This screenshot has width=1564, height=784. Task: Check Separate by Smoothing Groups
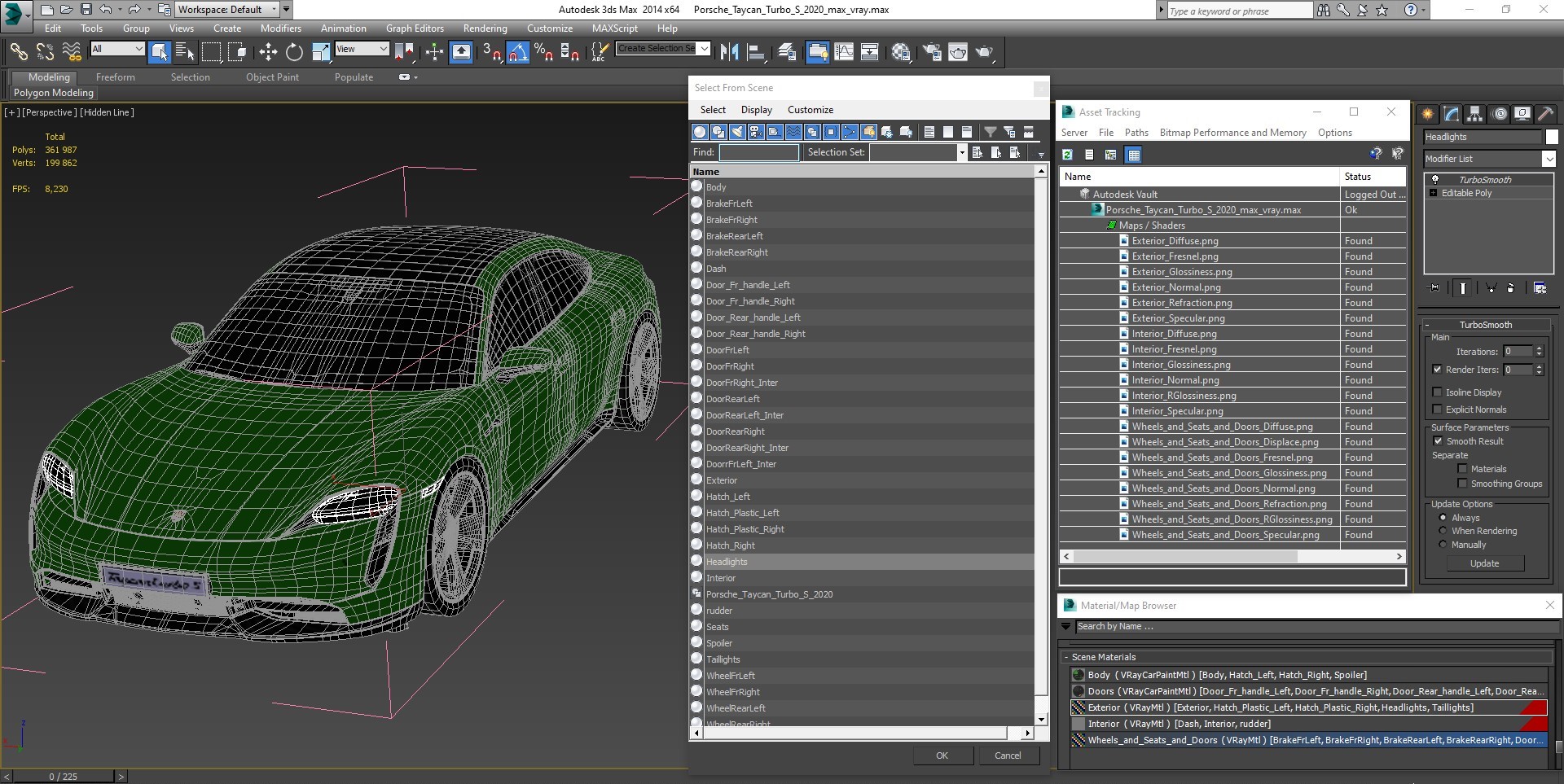tap(1463, 484)
